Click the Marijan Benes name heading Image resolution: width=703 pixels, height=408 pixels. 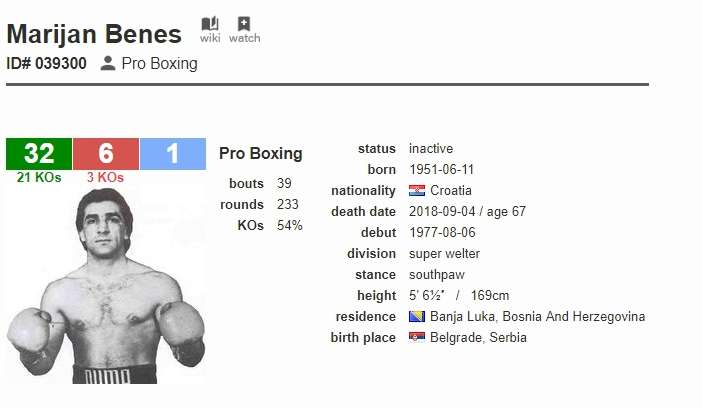[x=94, y=34]
